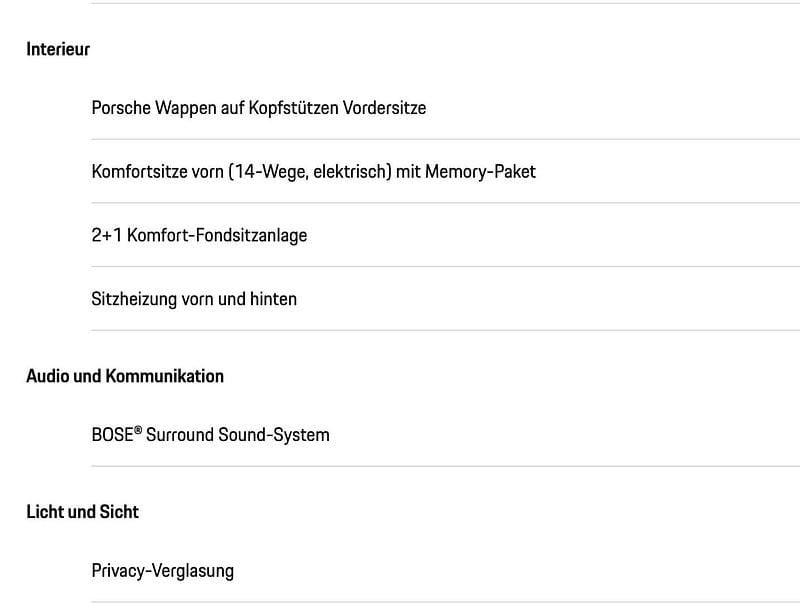Click the Audio und Kommunikation heading

pyautogui.click(x=125, y=376)
